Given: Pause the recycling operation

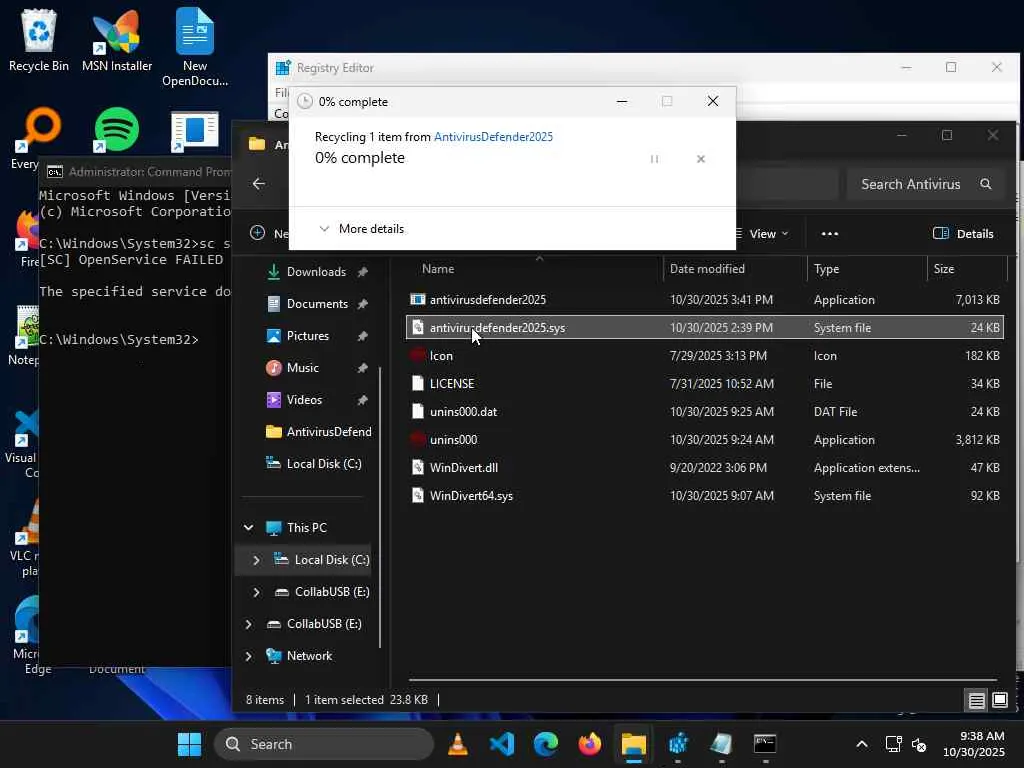Looking at the screenshot, I should tap(654, 159).
